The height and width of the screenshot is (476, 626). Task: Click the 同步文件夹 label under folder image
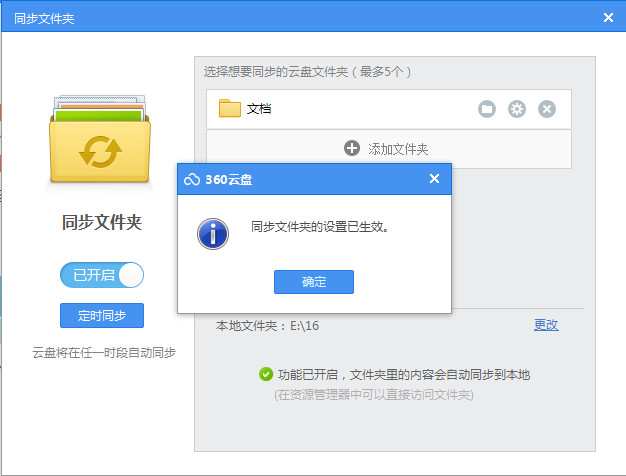(x=102, y=222)
